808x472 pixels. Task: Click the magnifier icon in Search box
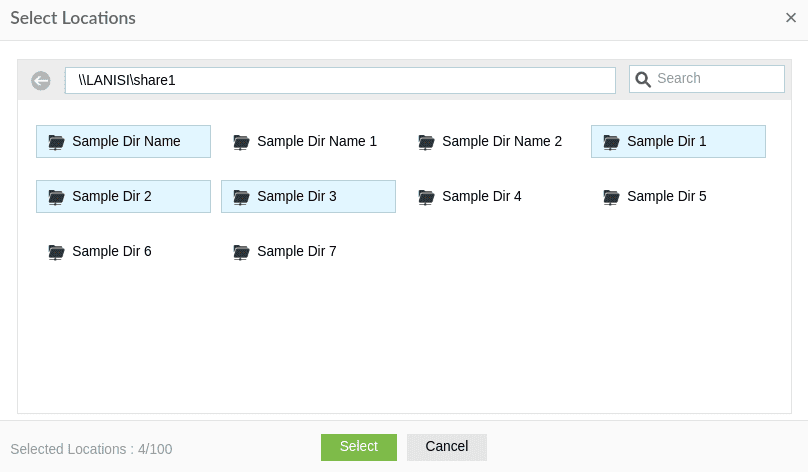pyautogui.click(x=643, y=79)
